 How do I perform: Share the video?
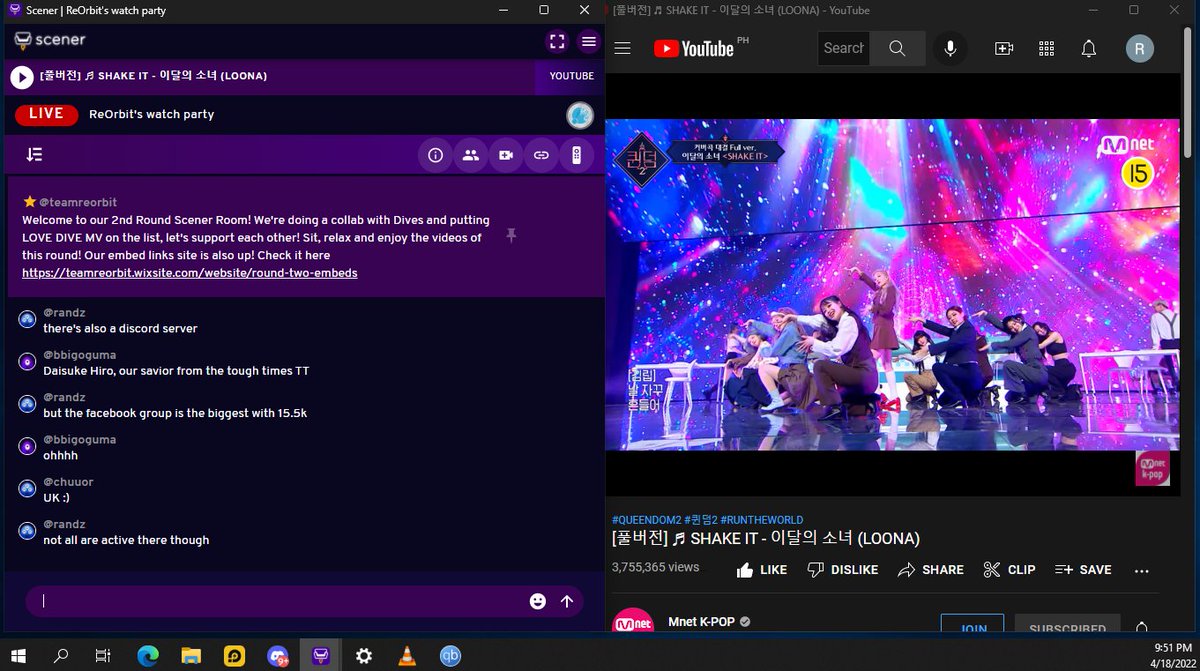[x=930, y=569]
